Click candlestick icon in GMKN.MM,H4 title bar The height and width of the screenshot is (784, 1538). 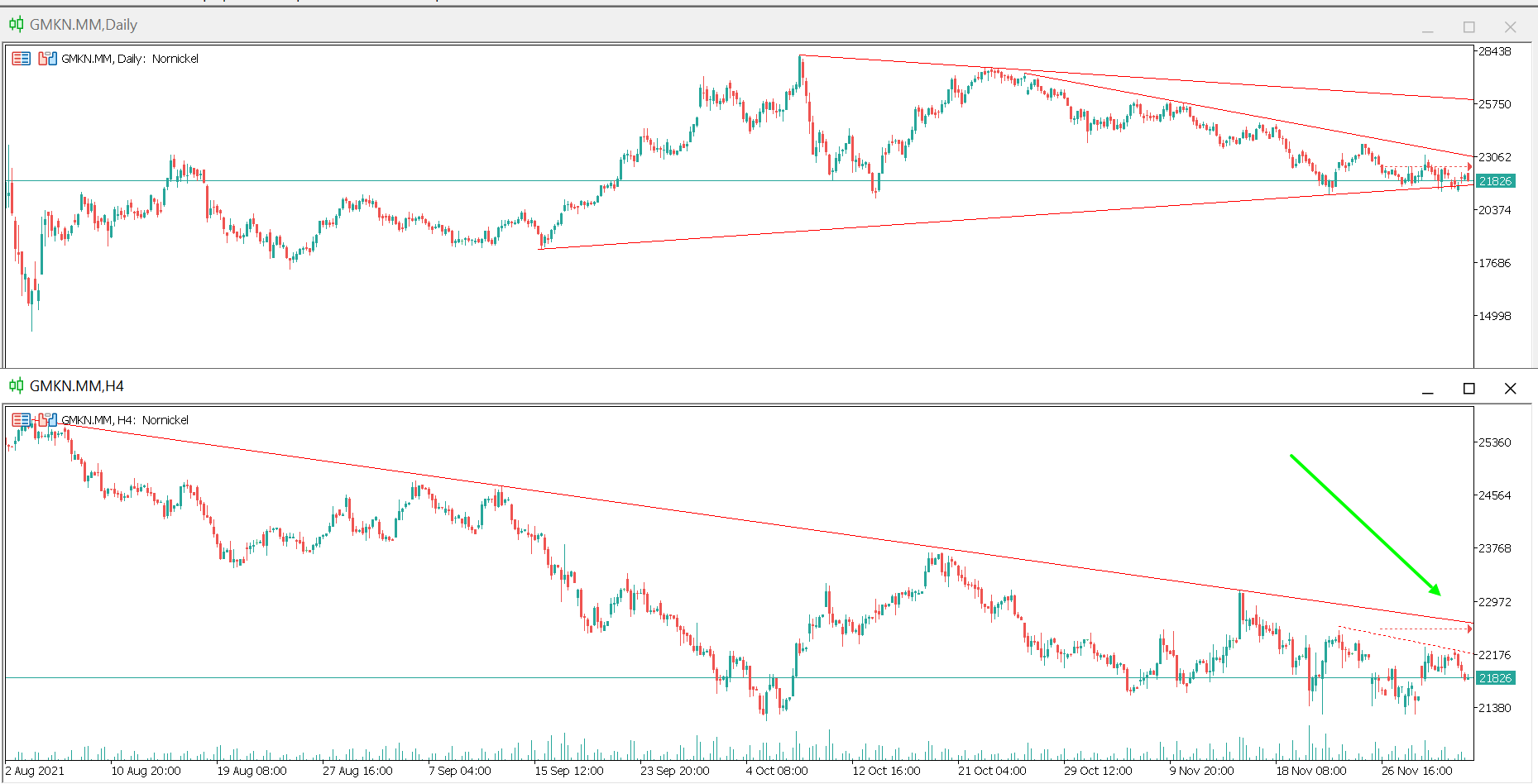17,385
